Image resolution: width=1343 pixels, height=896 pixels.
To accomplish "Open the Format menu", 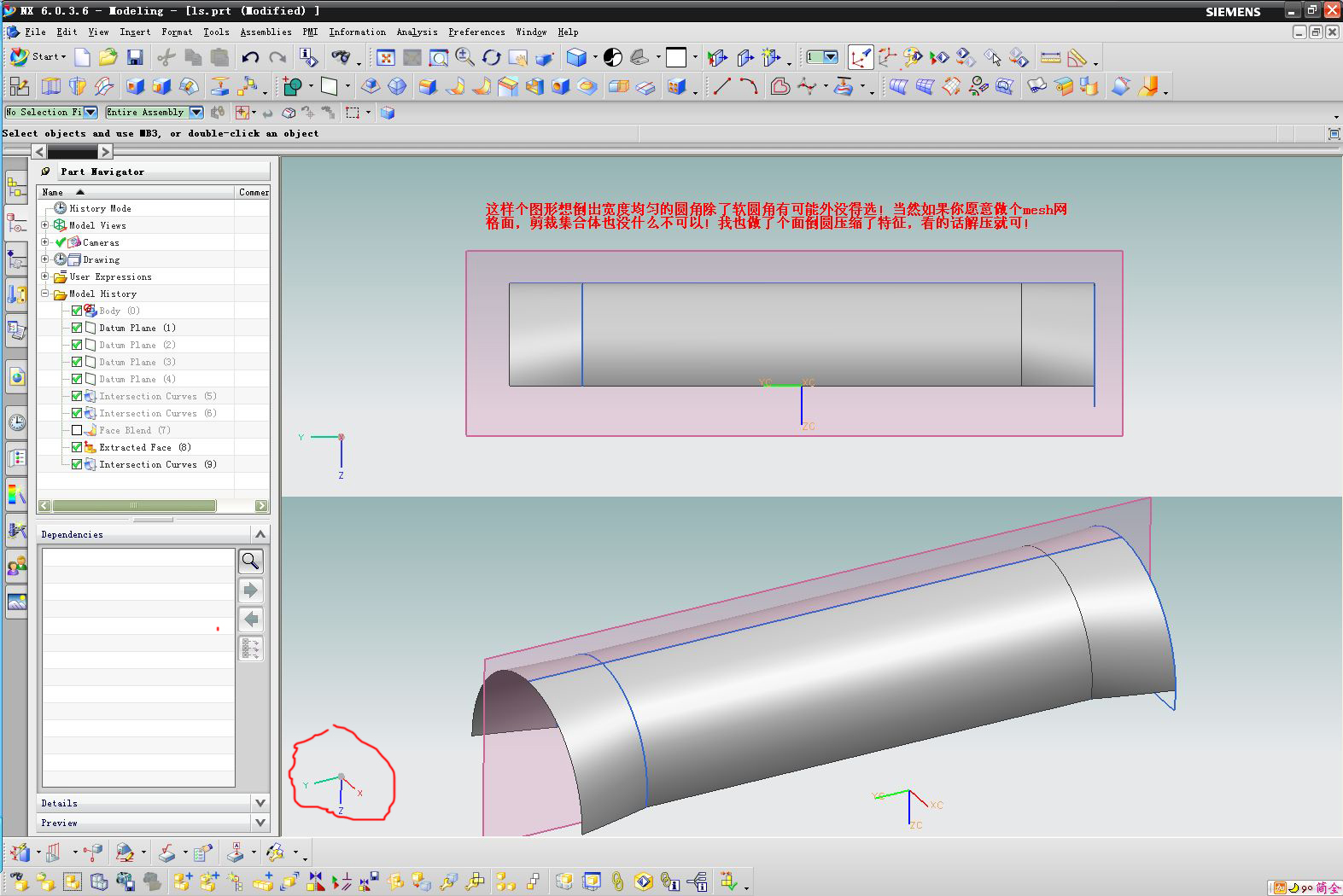I will click(177, 32).
